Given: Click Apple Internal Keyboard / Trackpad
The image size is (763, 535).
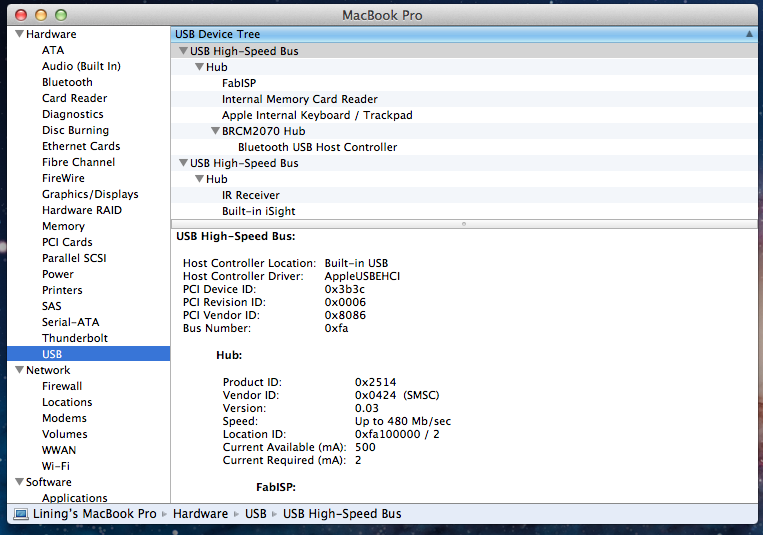Looking at the screenshot, I should click(317, 115).
